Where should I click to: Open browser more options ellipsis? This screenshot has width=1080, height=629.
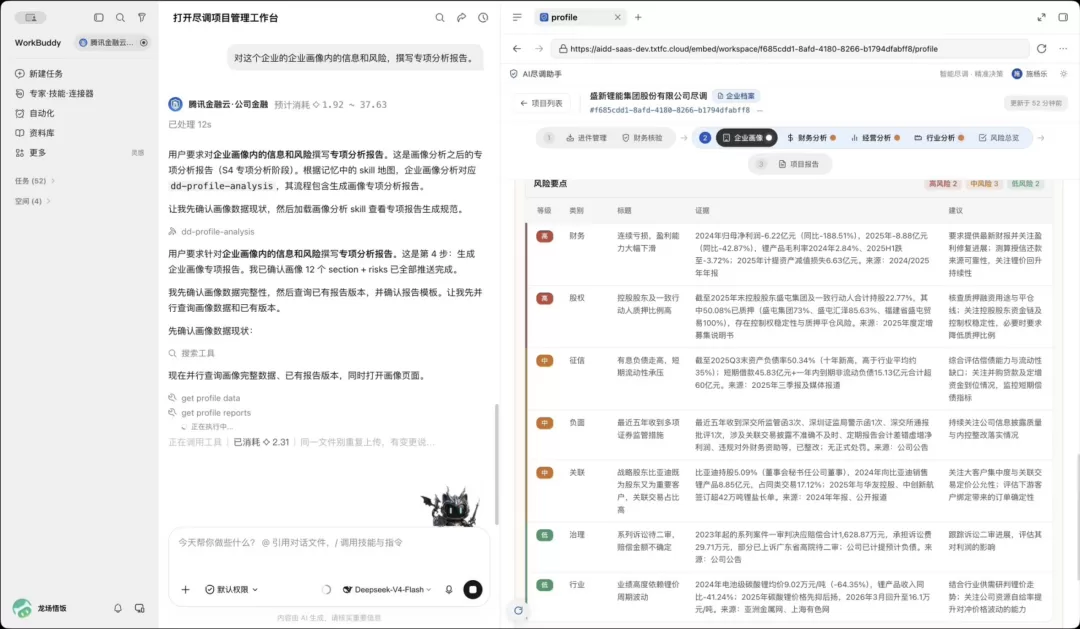(1063, 49)
